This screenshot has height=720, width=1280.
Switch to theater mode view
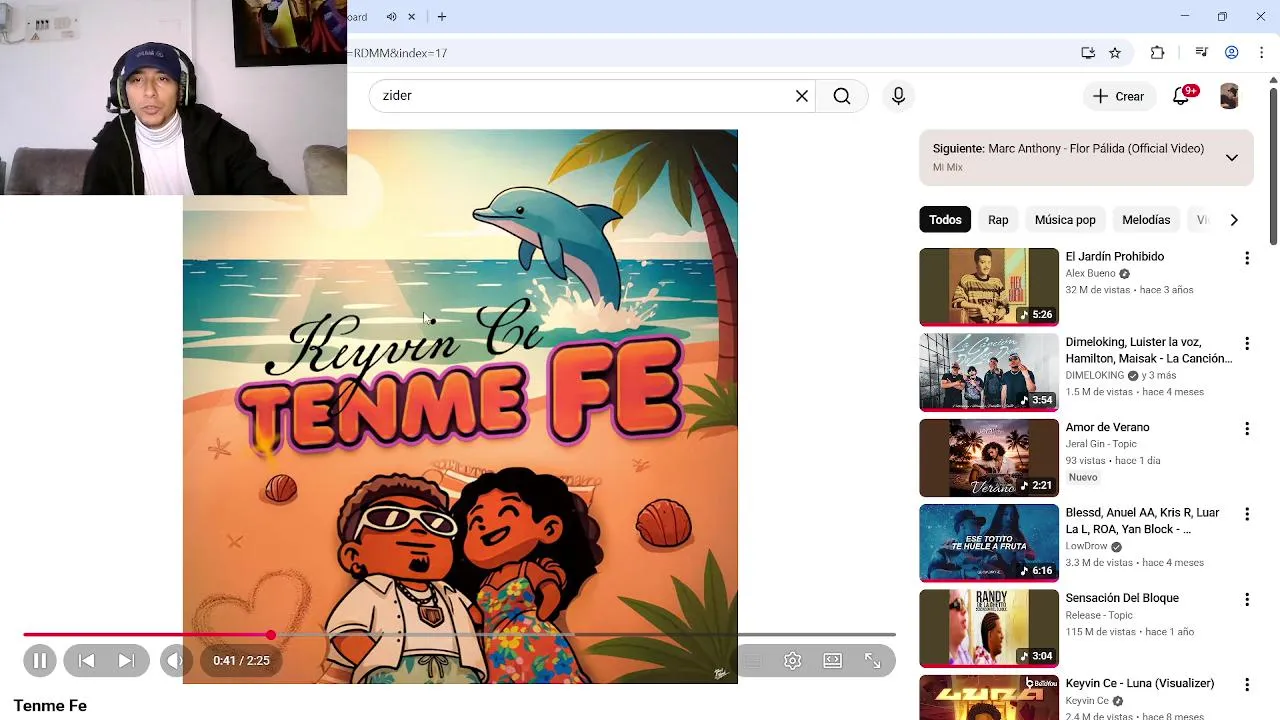tap(832, 660)
